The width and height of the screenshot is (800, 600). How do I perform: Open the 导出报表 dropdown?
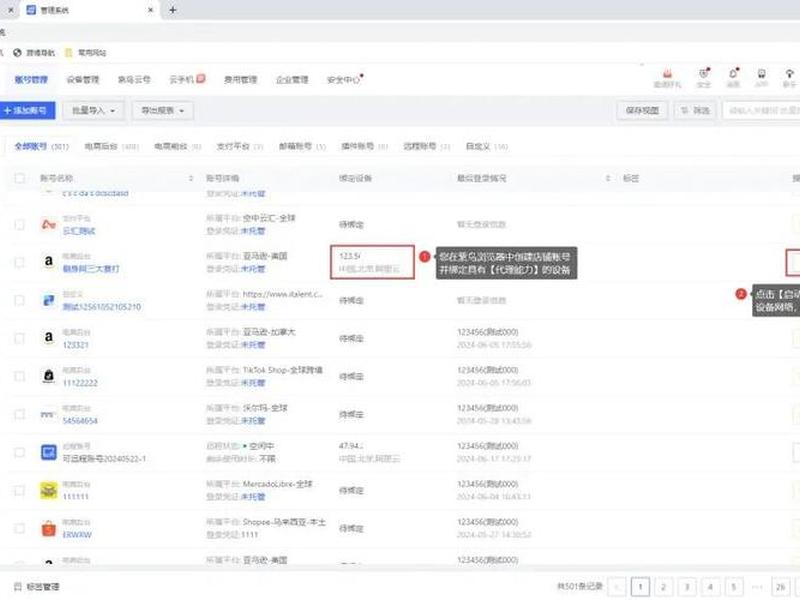coord(163,110)
